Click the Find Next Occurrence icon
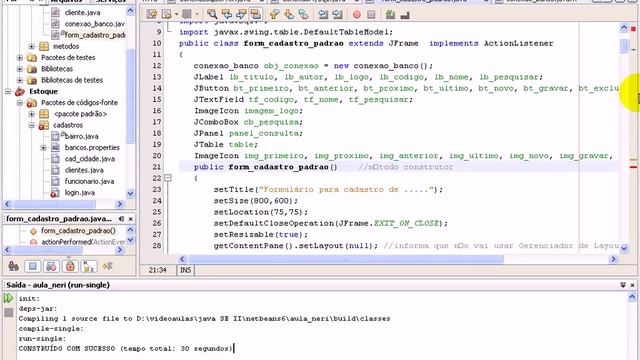640x360 pixels. tap(241, 14)
